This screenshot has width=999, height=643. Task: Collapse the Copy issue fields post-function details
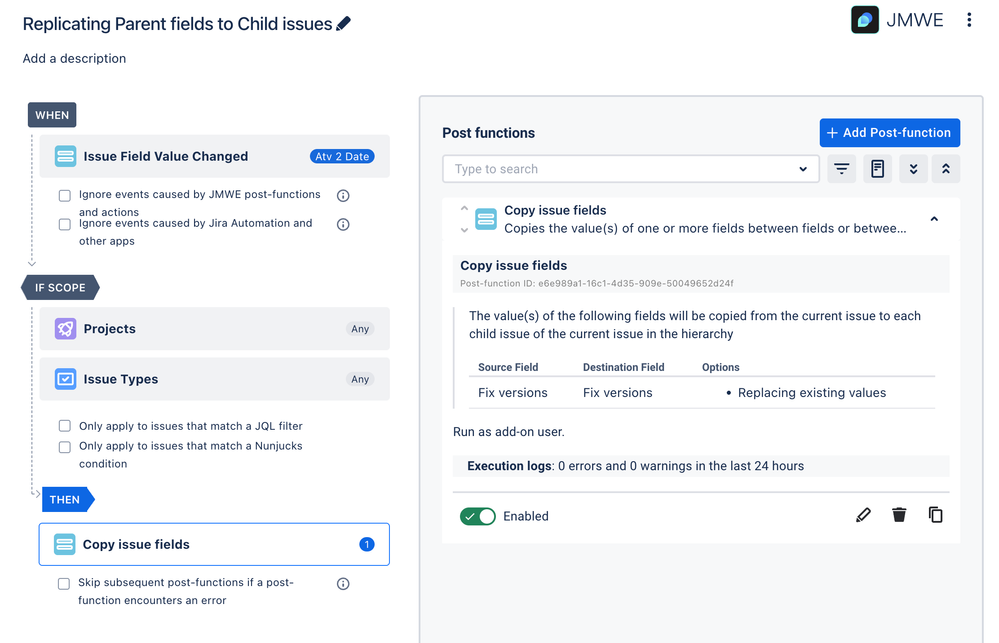934,219
